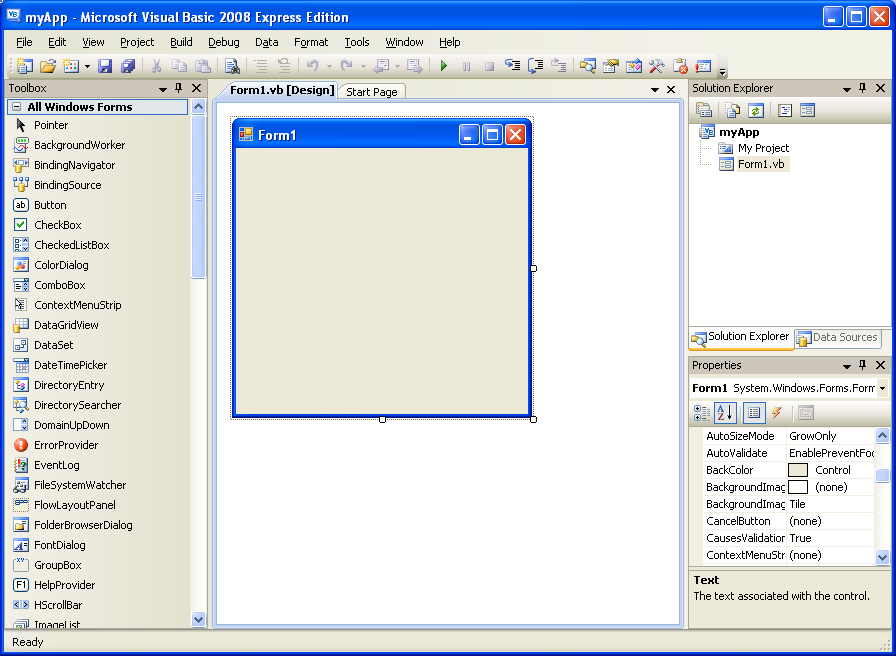Viewport: 896px width, 656px height.
Task: Switch to the Data Sources tab
Action: point(838,338)
